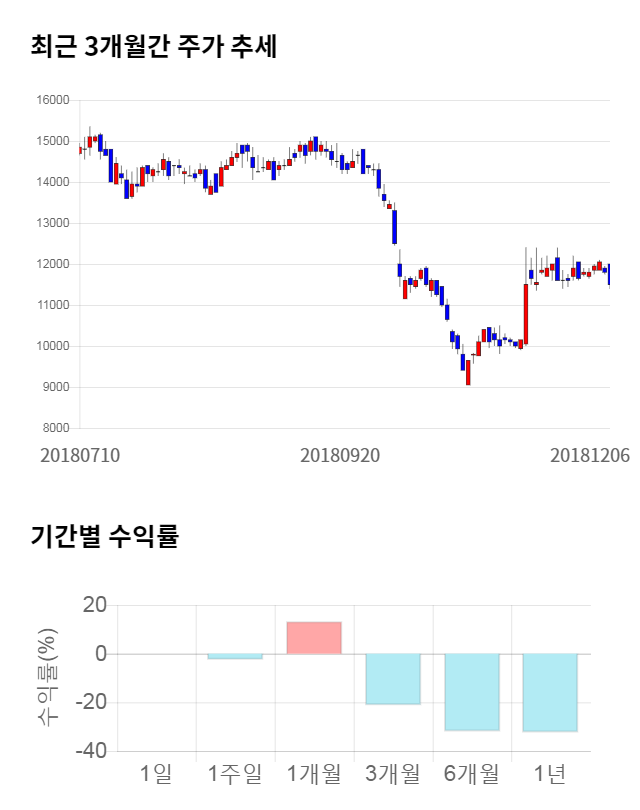Click the tall red candlestick rising past 11000

tap(525, 314)
